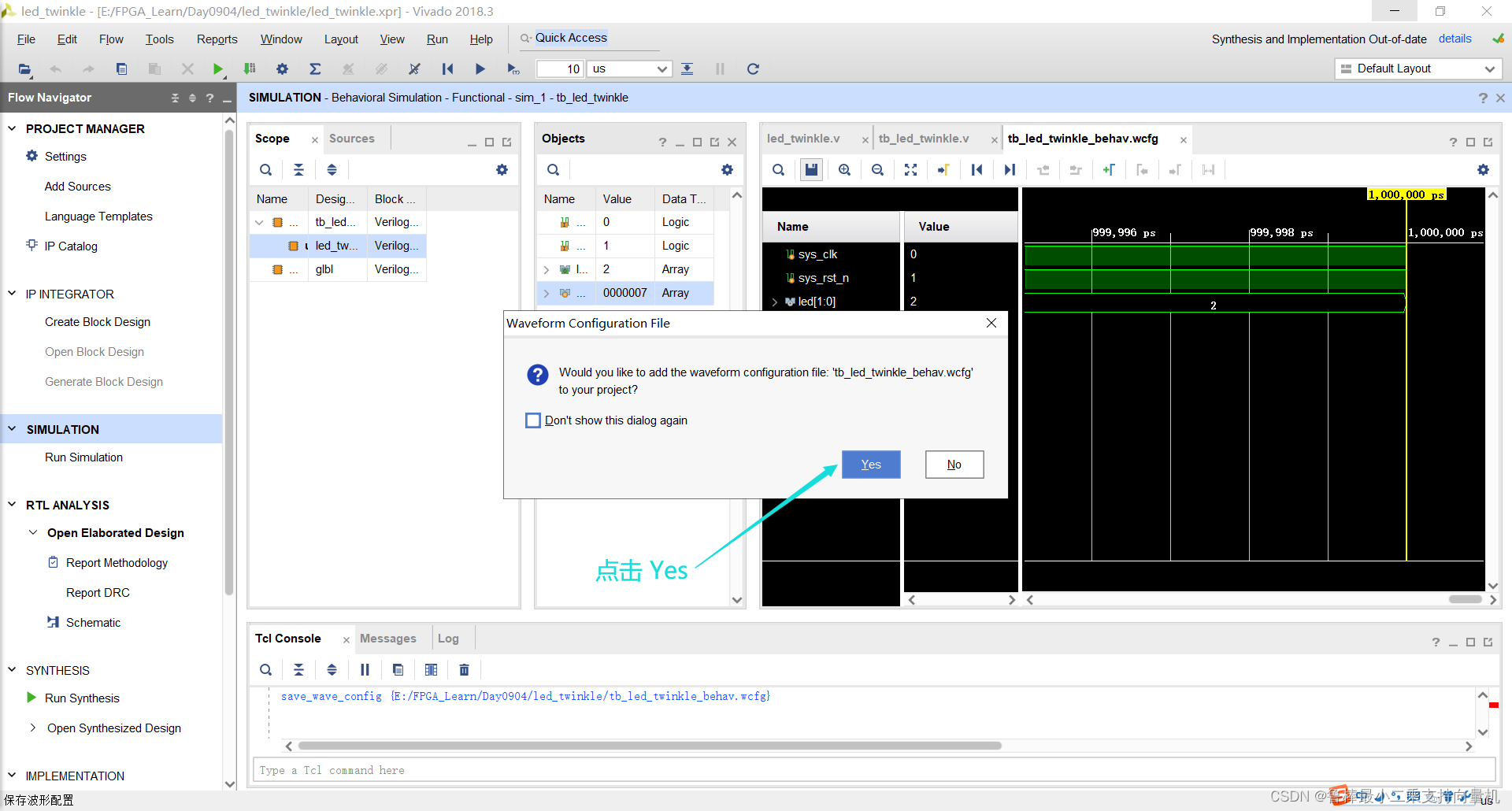Click Yes to add waveform configuration
The image size is (1512, 811).
[x=870, y=465]
